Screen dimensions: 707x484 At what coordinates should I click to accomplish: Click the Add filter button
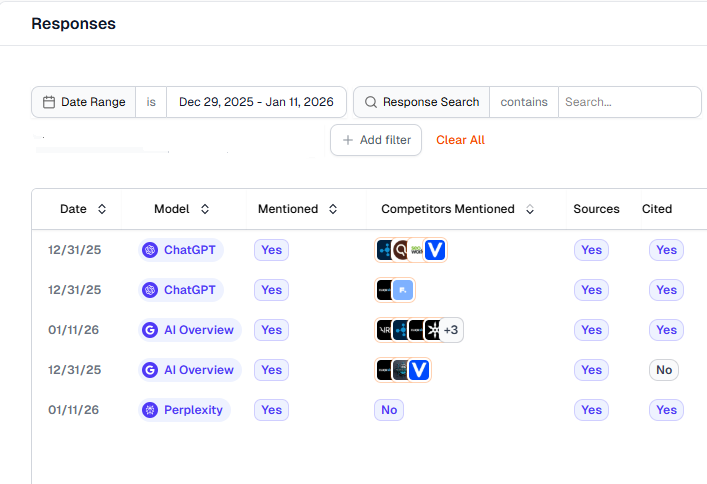(376, 140)
